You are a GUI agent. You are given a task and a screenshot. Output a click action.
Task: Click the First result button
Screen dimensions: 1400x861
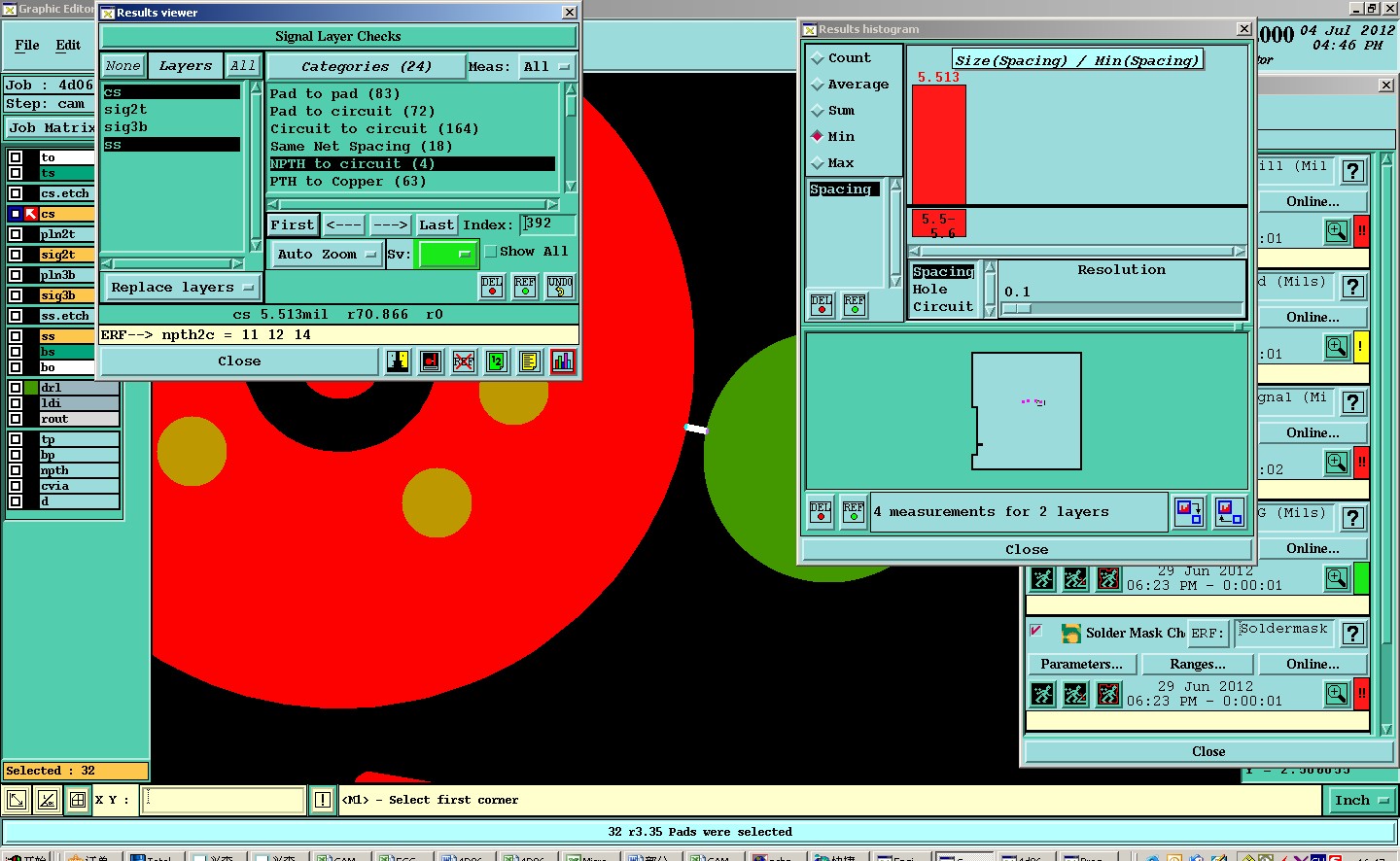[x=293, y=225]
